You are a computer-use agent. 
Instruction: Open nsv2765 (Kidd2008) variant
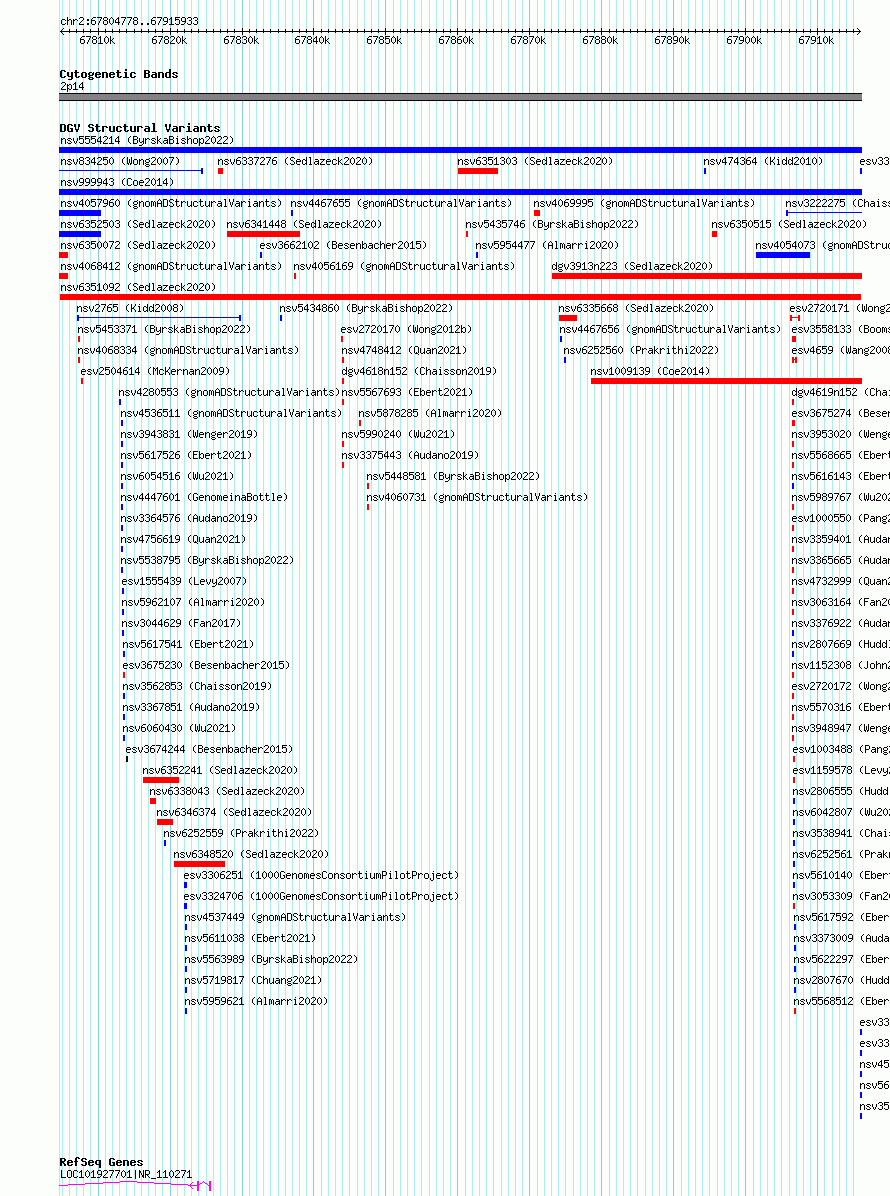(x=130, y=308)
